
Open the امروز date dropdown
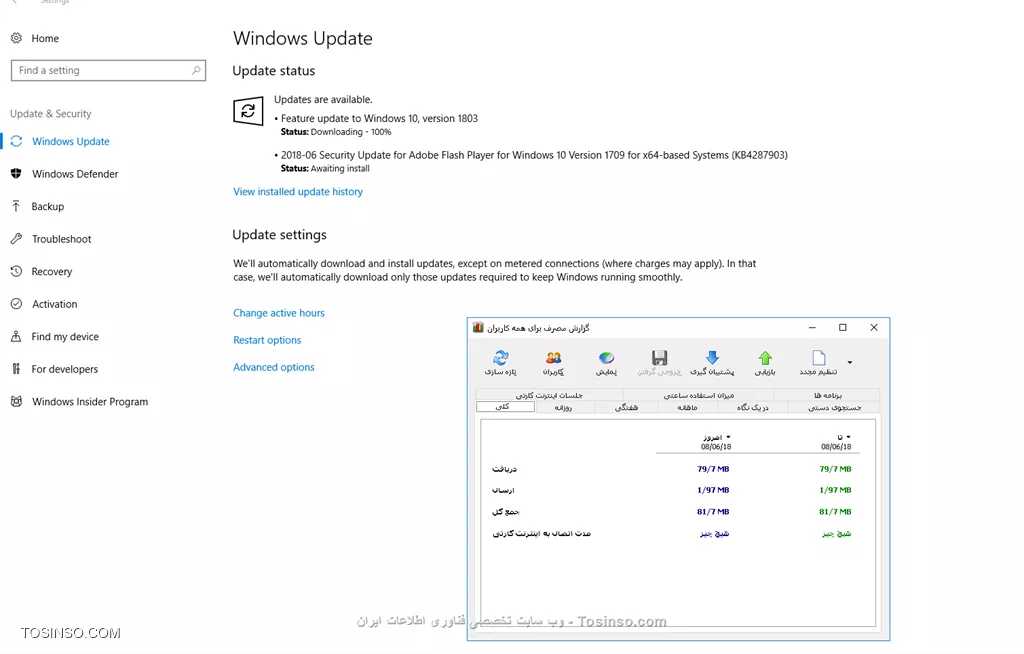[728, 437]
